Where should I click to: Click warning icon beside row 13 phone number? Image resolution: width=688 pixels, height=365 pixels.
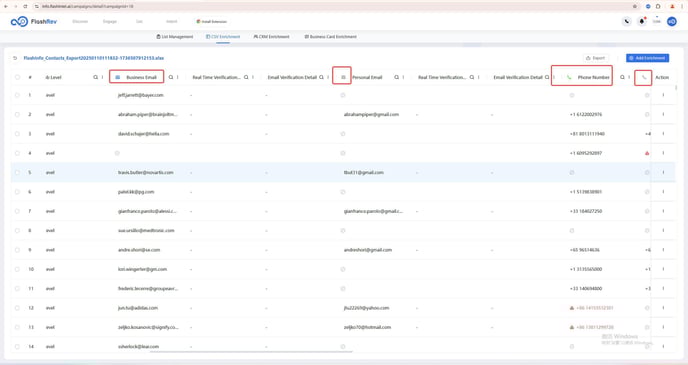[572, 327]
